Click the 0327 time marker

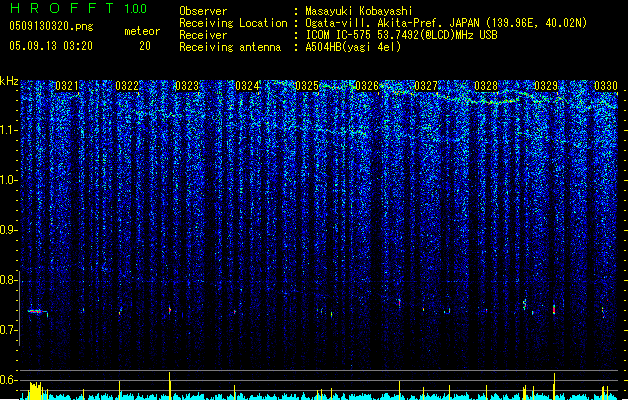pos(426,86)
